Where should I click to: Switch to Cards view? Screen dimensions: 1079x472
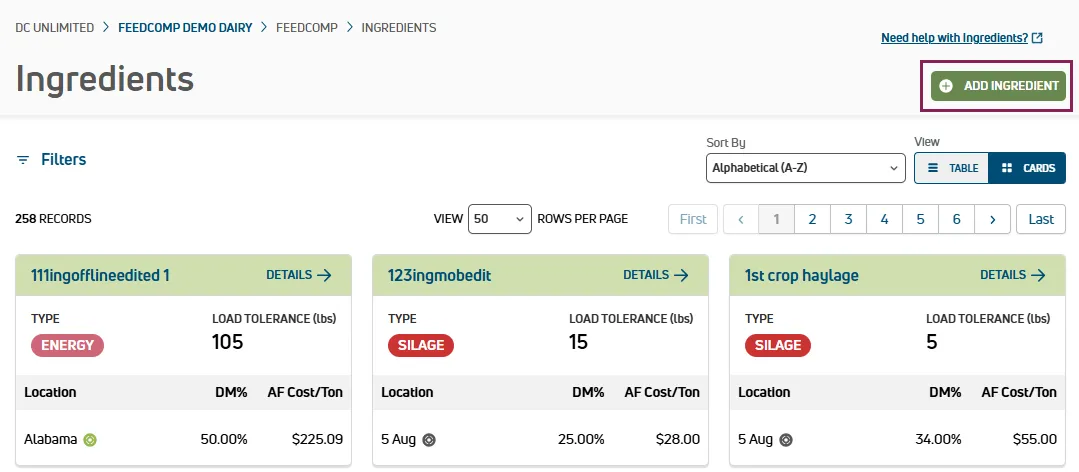1027,168
